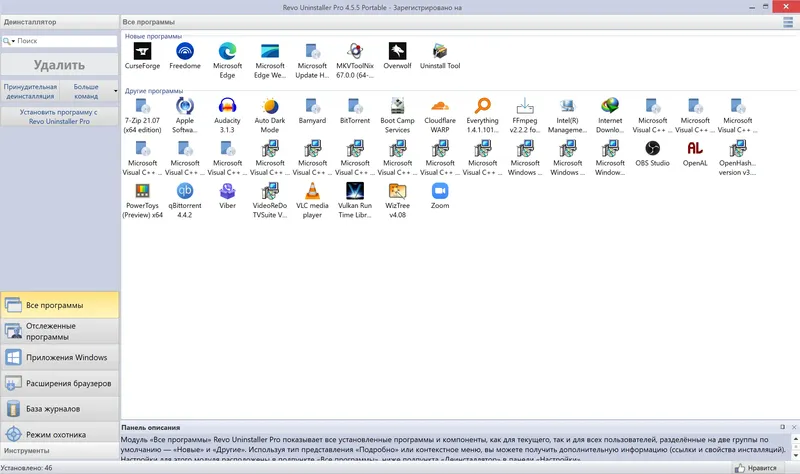
Task: Select the OBS Studio icon
Action: point(653,148)
